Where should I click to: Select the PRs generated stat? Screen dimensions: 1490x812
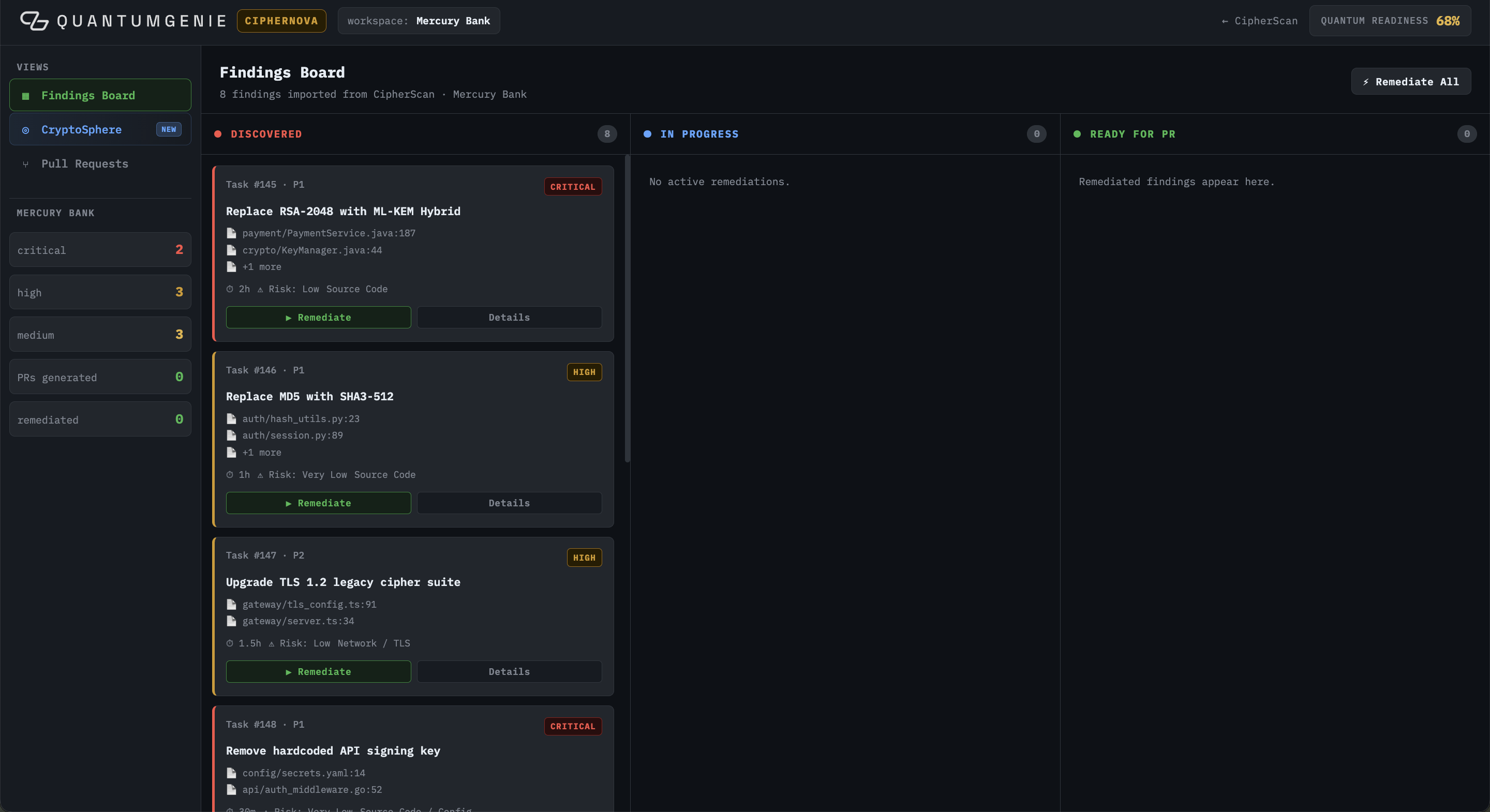point(100,377)
